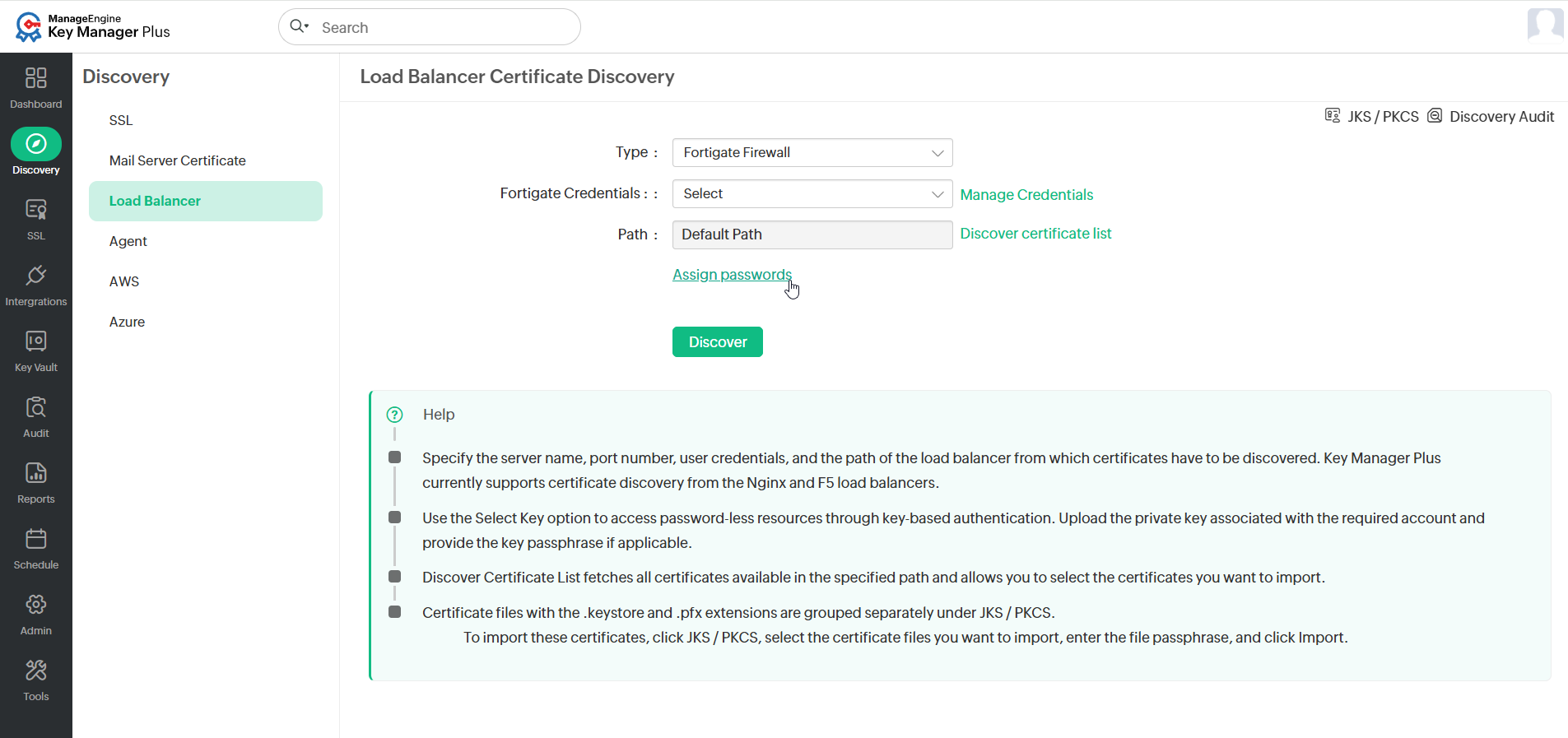Click the Assign passwords link
This screenshot has width=1568, height=738.
732,275
